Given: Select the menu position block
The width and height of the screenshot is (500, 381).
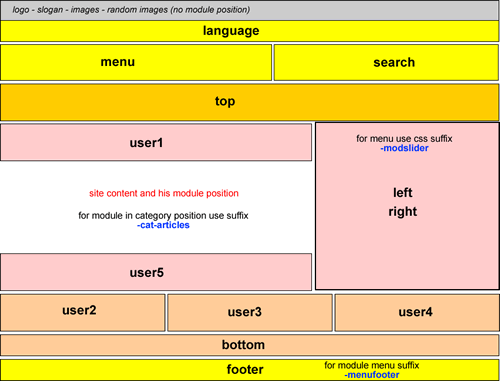Looking at the screenshot, I should (136, 62).
